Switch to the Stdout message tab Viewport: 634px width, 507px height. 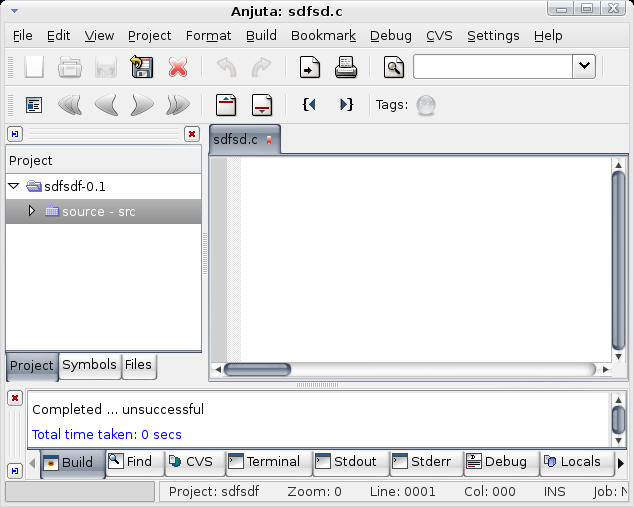351,463
